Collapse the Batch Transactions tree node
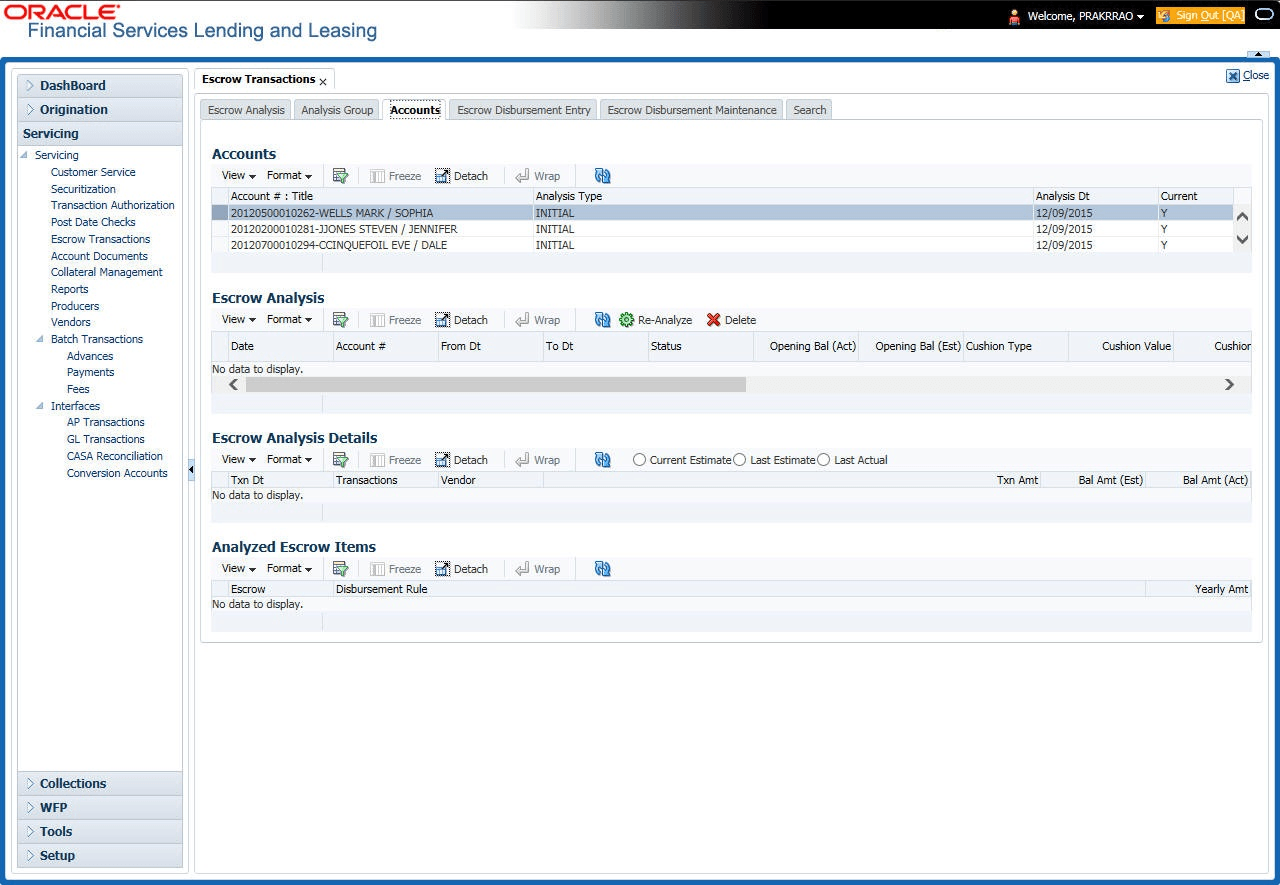The image size is (1280, 885). pos(40,339)
